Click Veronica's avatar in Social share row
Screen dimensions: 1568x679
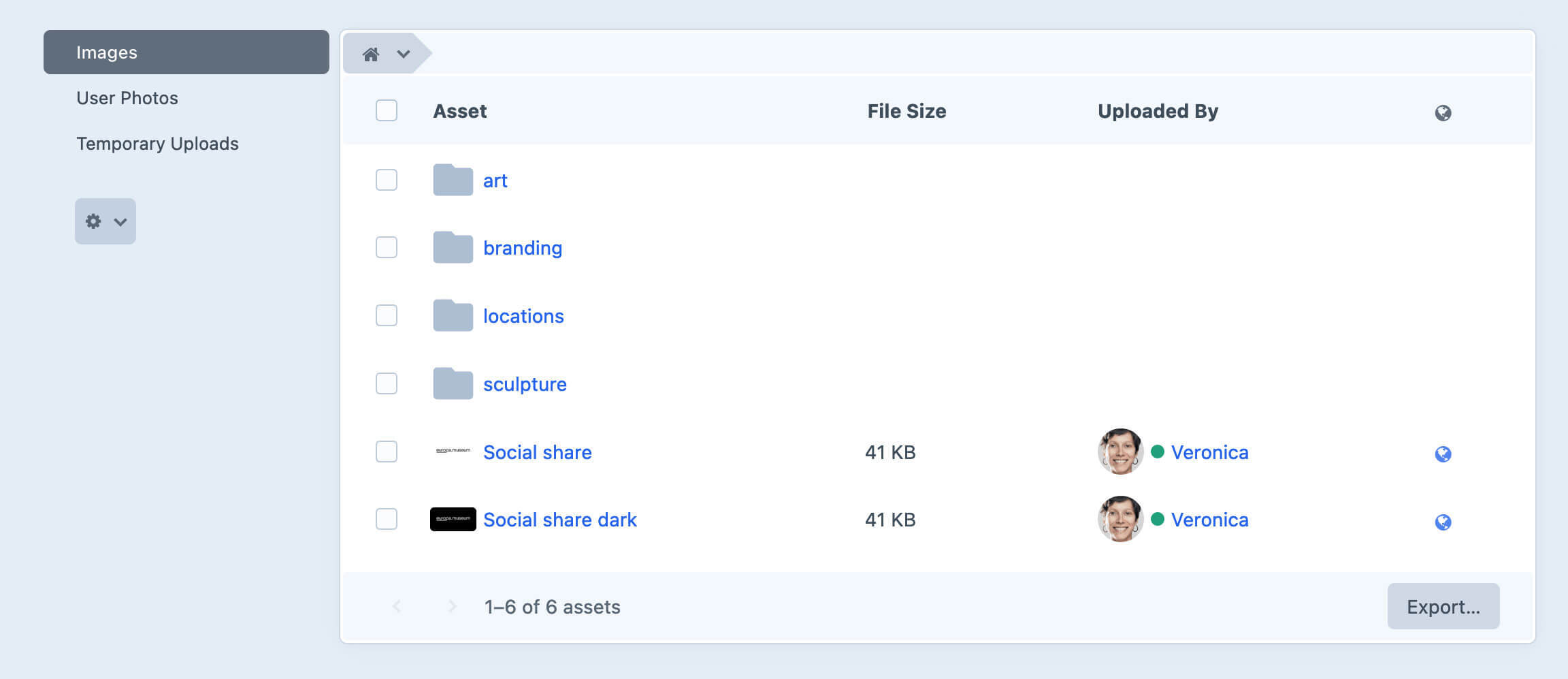pos(1120,452)
